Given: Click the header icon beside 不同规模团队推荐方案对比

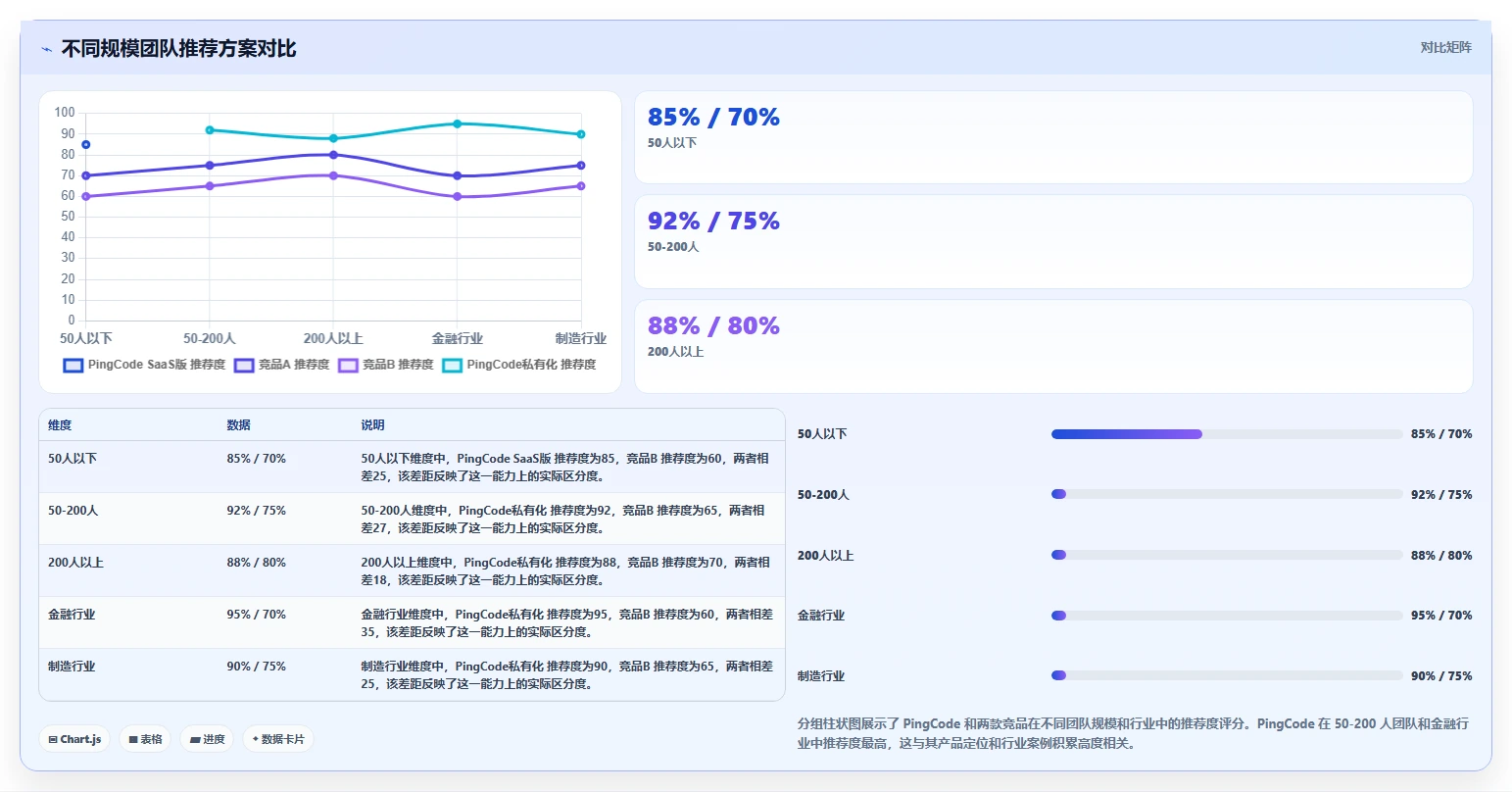Looking at the screenshot, I should [x=46, y=49].
